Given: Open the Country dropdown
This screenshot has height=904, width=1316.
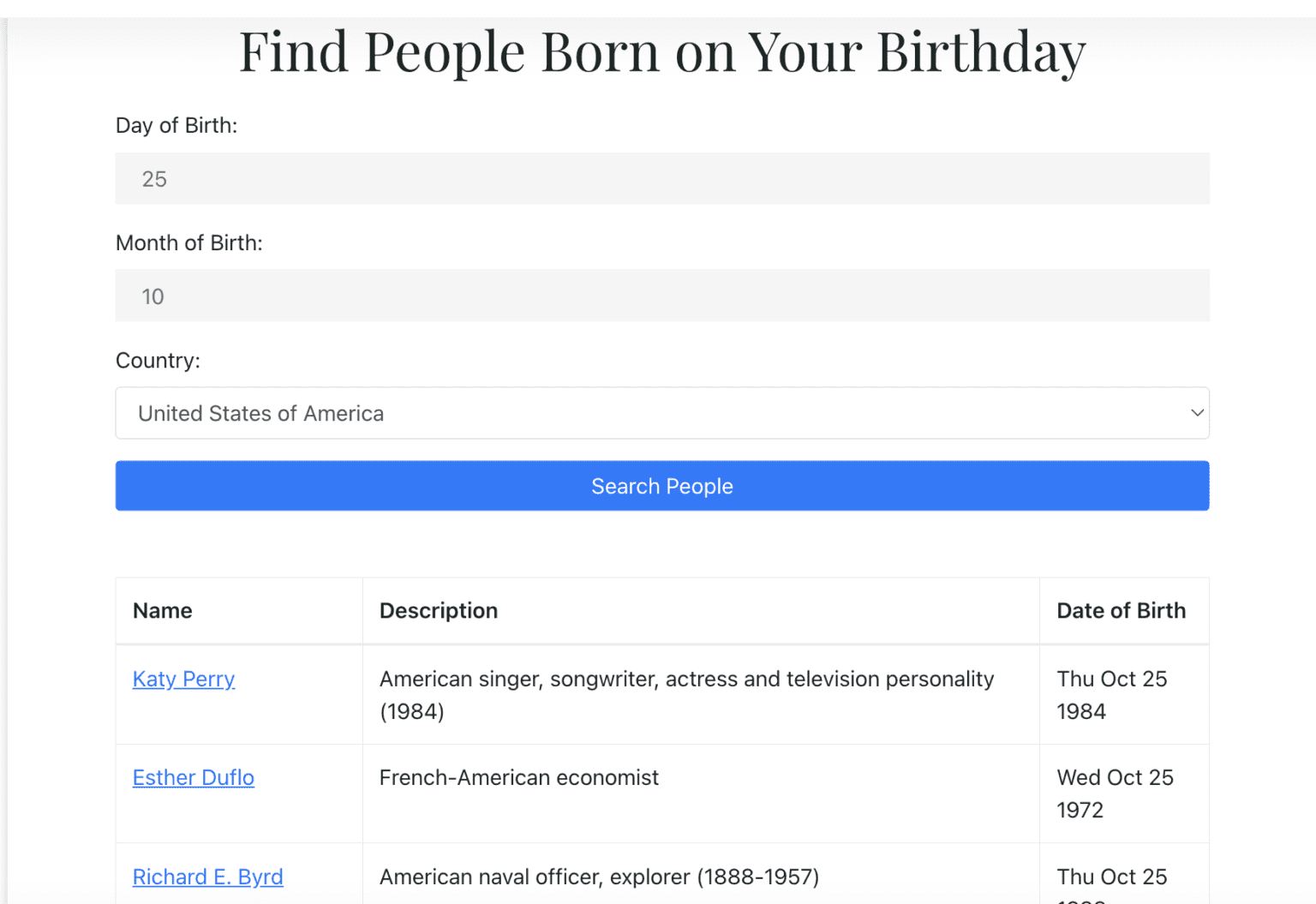Looking at the screenshot, I should coord(660,413).
